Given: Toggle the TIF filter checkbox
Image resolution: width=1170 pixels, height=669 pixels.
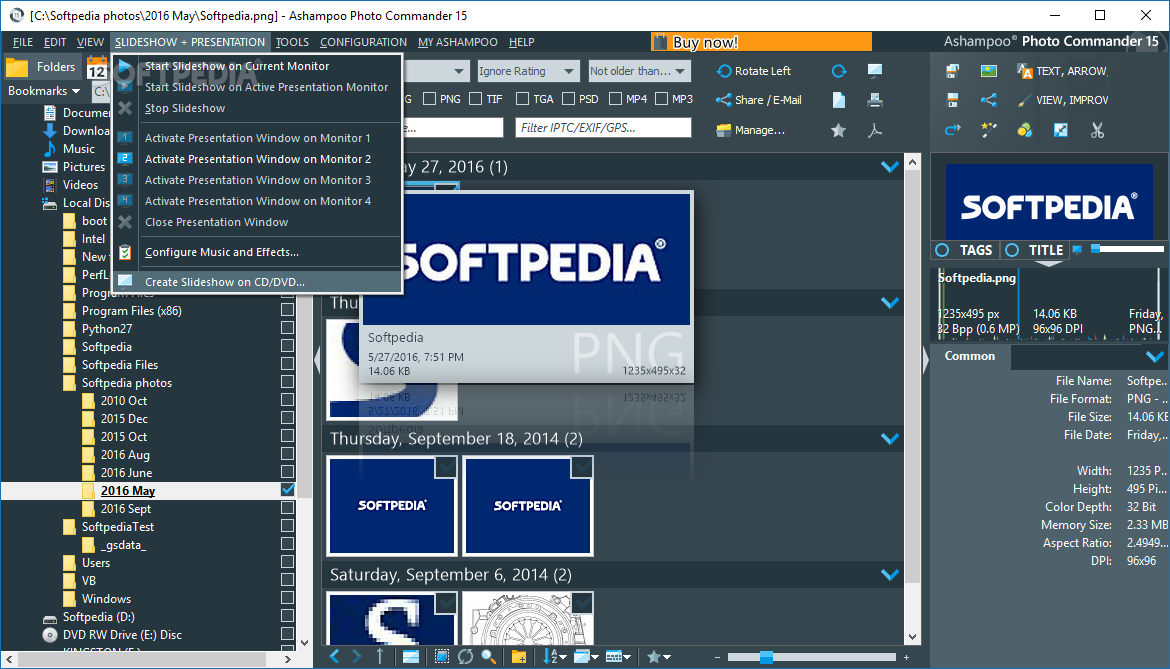Looking at the screenshot, I should click(x=475, y=98).
